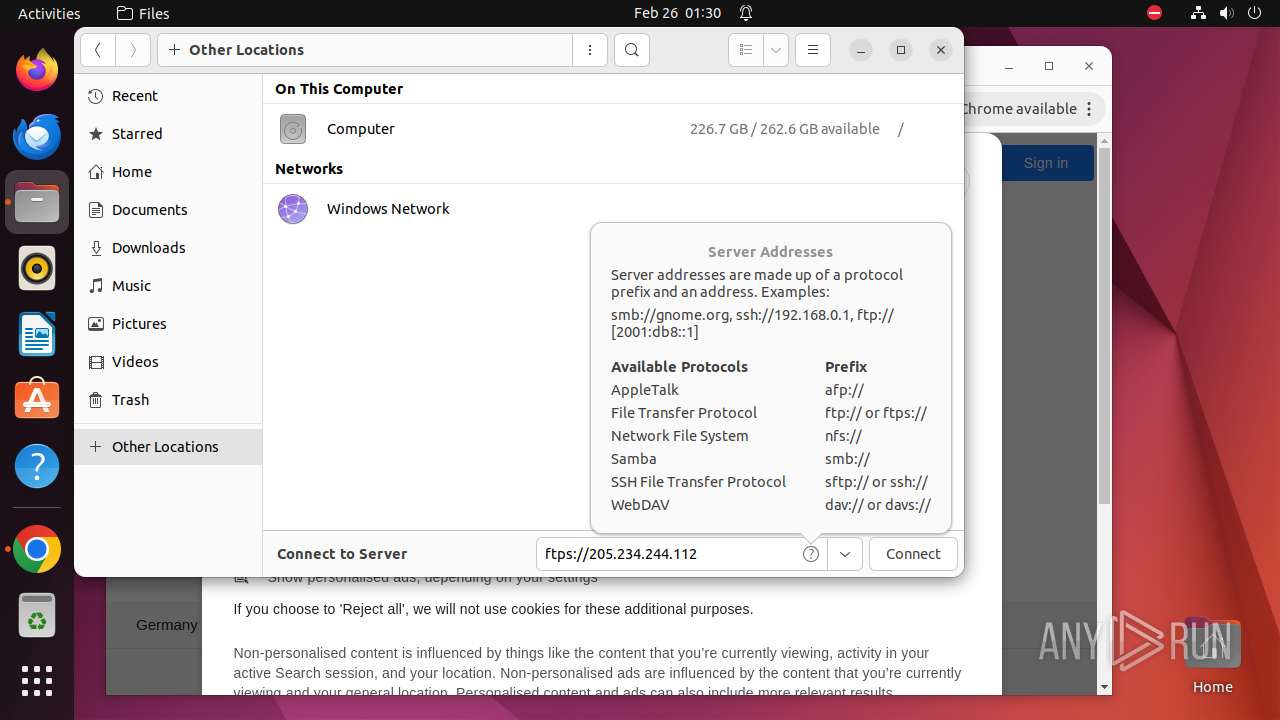The width and height of the screenshot is (1280, 720).
Task: Launch Thunderbird mail from dock
Action: (x=37, y=137)
